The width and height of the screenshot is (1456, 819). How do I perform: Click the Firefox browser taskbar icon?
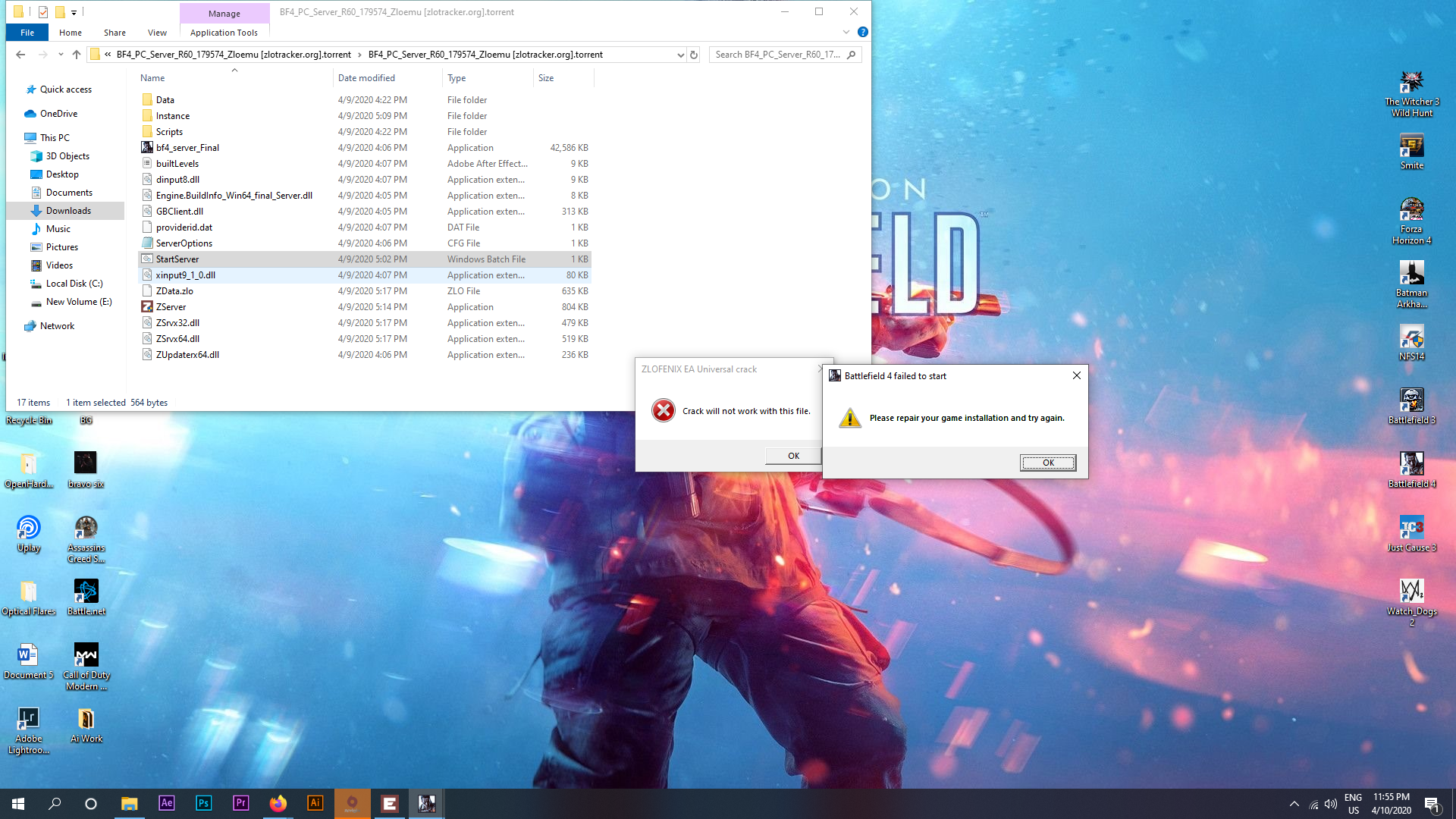point(278,803)
